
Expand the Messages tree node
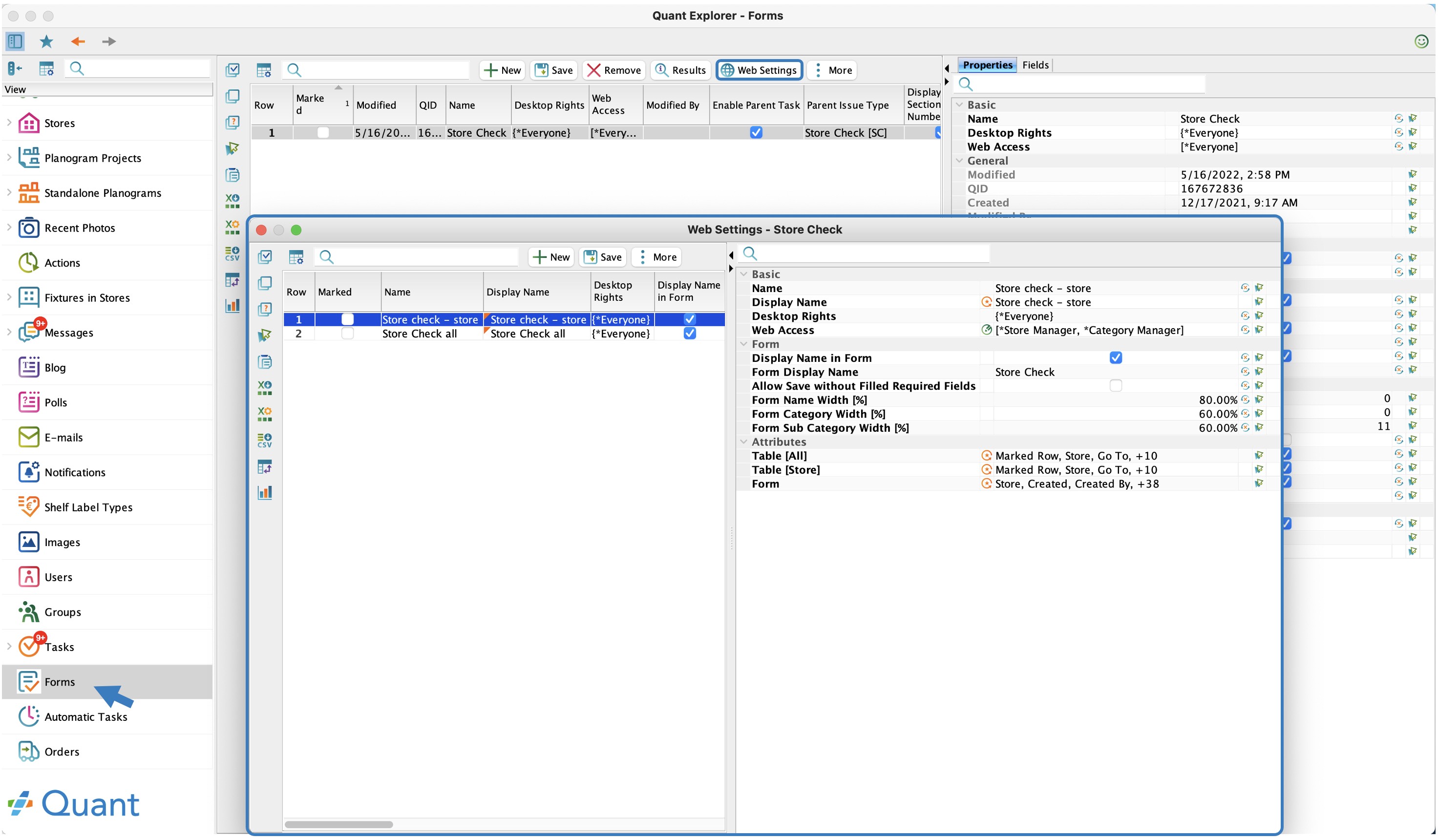pos(9,332)
